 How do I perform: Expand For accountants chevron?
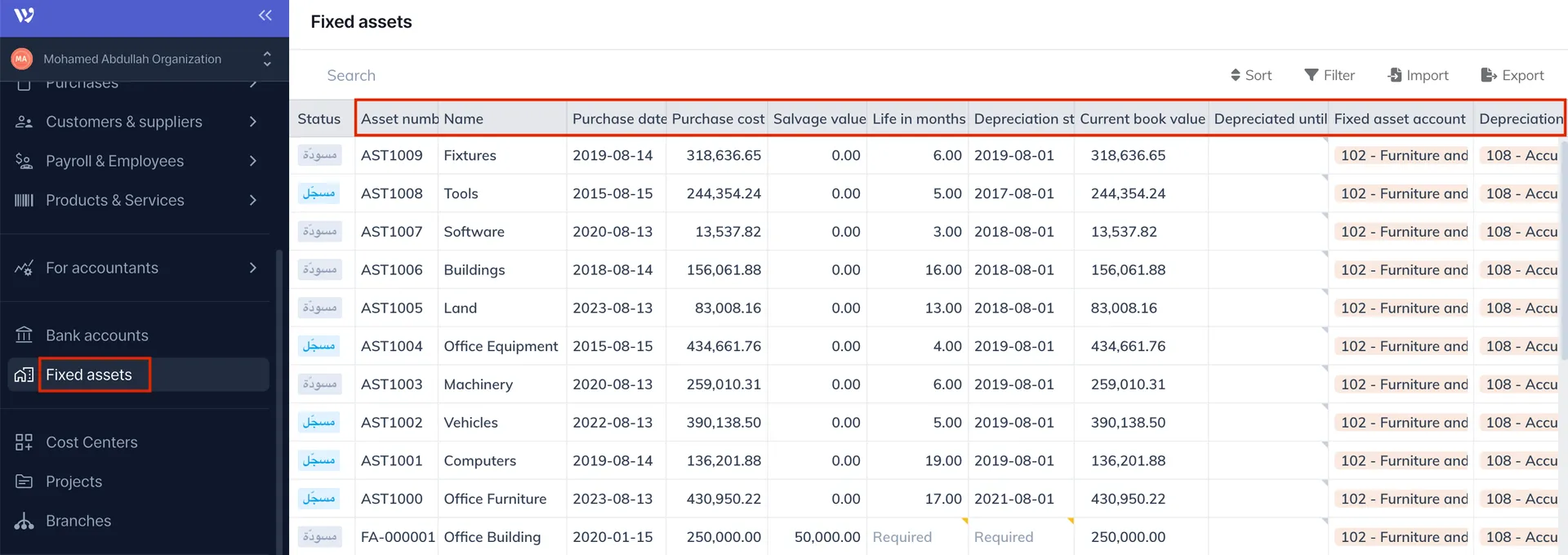253,268
